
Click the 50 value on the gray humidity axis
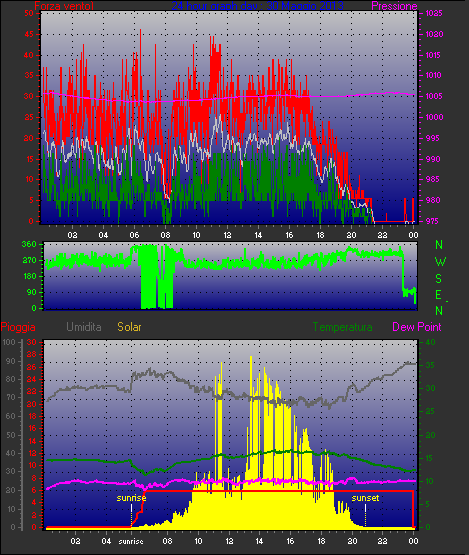tap(12, 435)
